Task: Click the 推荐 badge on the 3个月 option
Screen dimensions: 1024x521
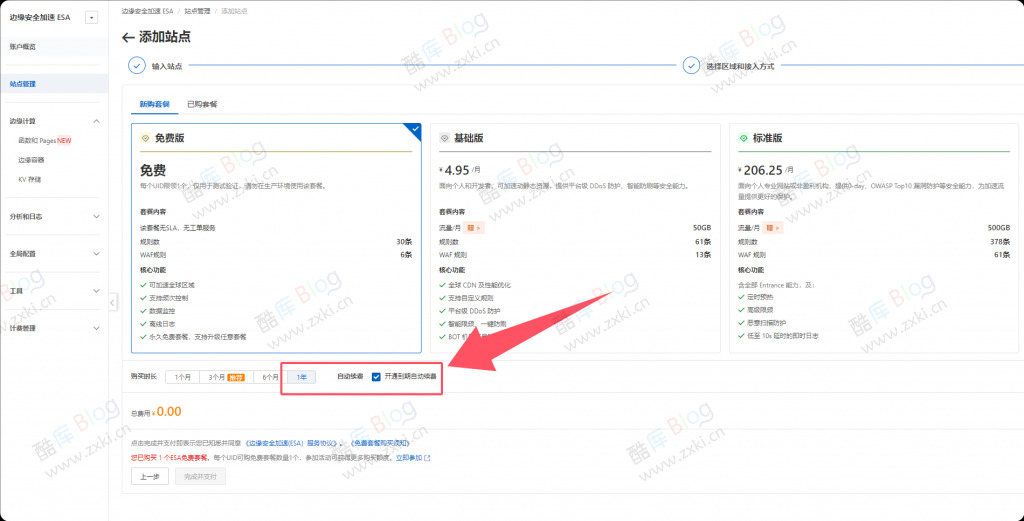Action: pos(235,377)
